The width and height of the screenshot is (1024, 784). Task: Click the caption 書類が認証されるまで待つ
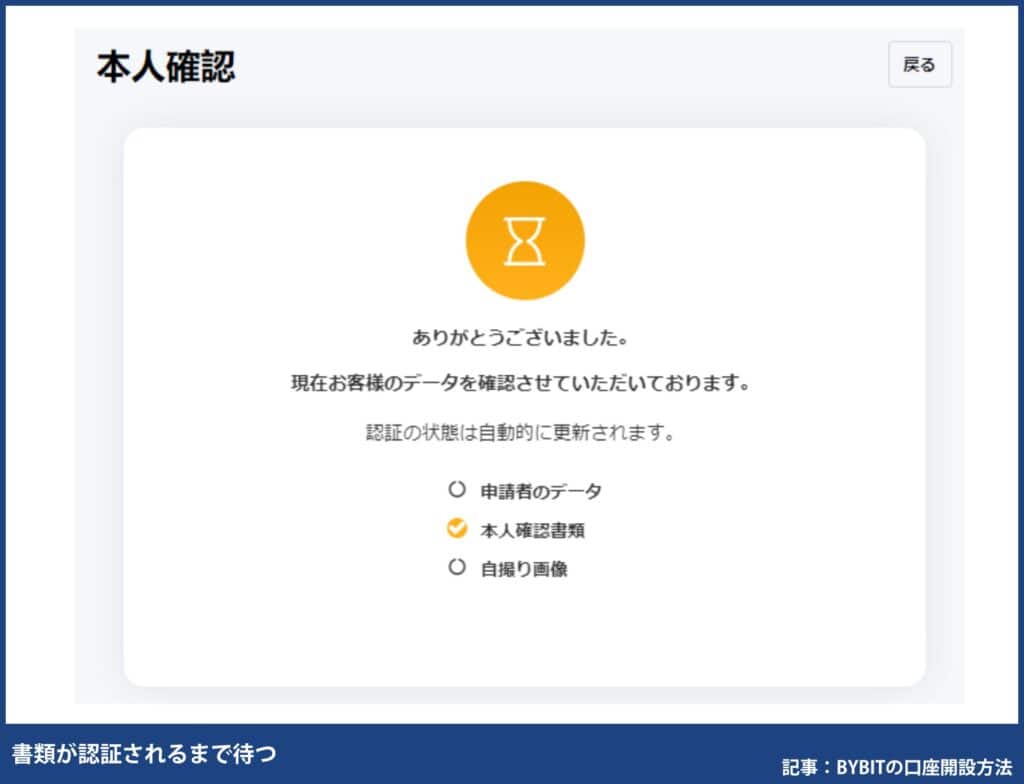point(143,752)
